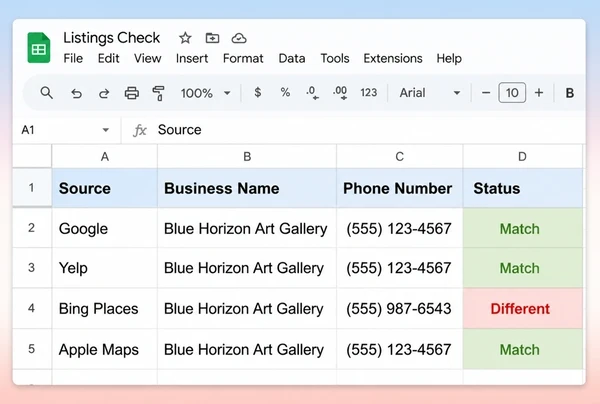Click the Google Sheets home logo

[x=39, y=48]
